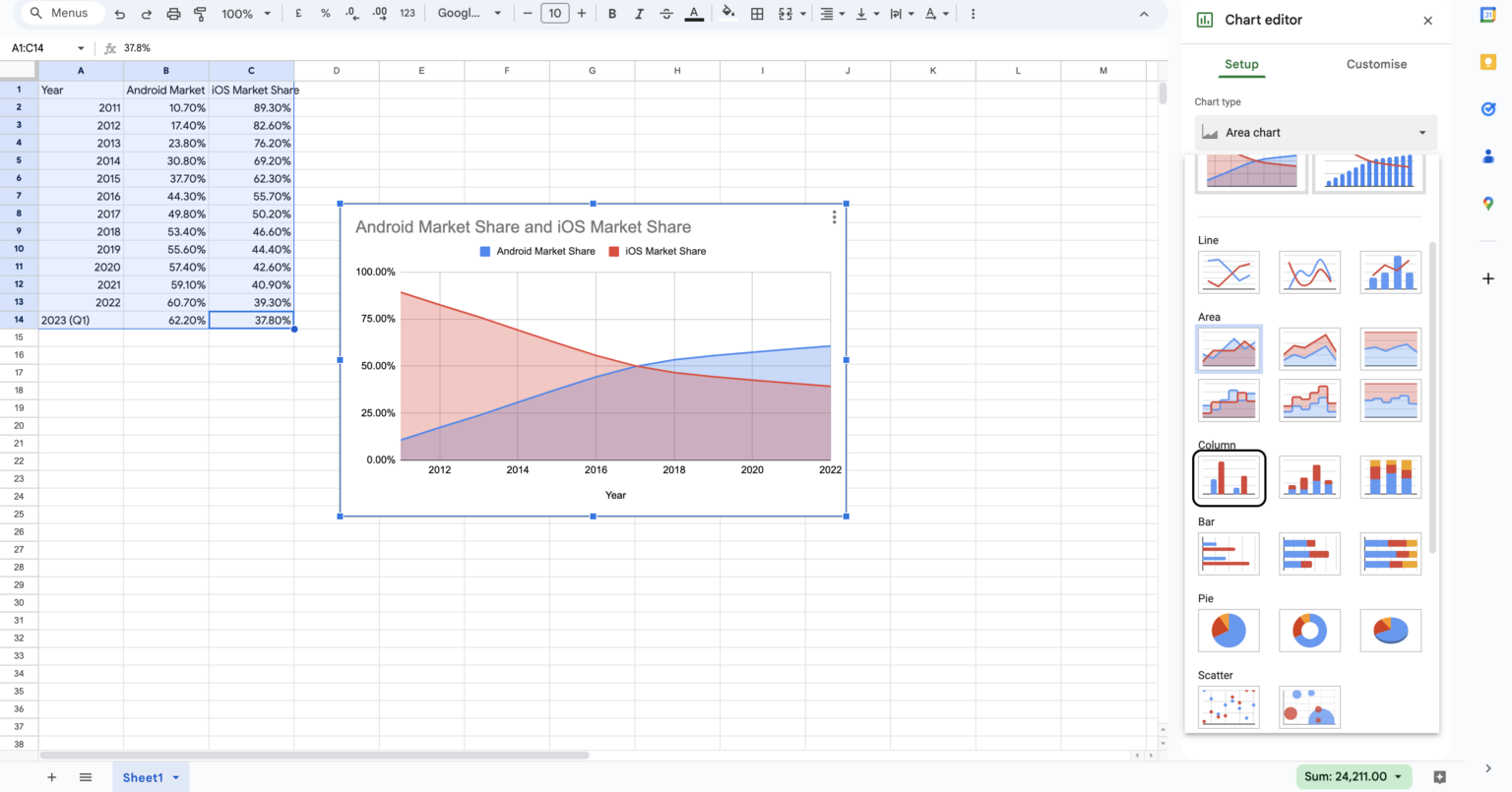Screen dimensions: 1512x792
Task: Open the print dialog
Action: [173, 13]
